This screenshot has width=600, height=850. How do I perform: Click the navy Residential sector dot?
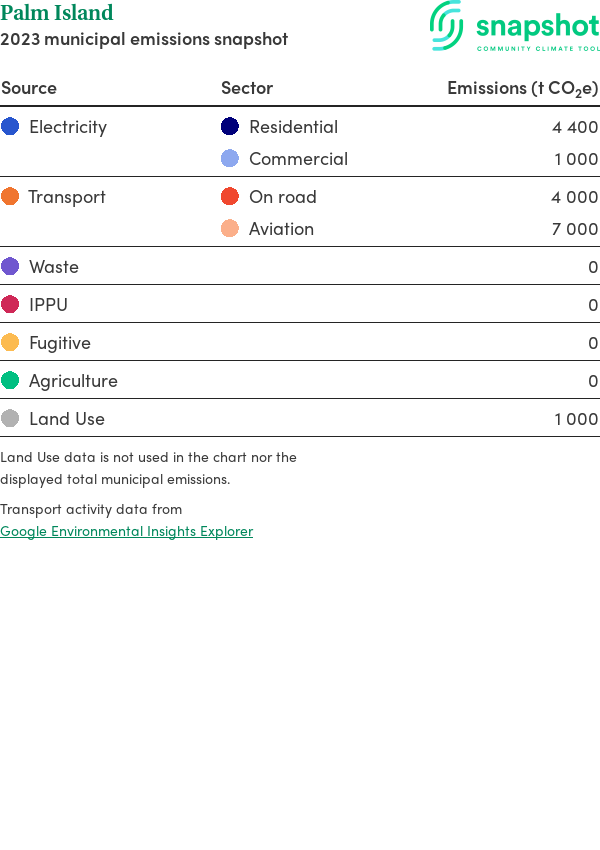(x=230, y=127)
